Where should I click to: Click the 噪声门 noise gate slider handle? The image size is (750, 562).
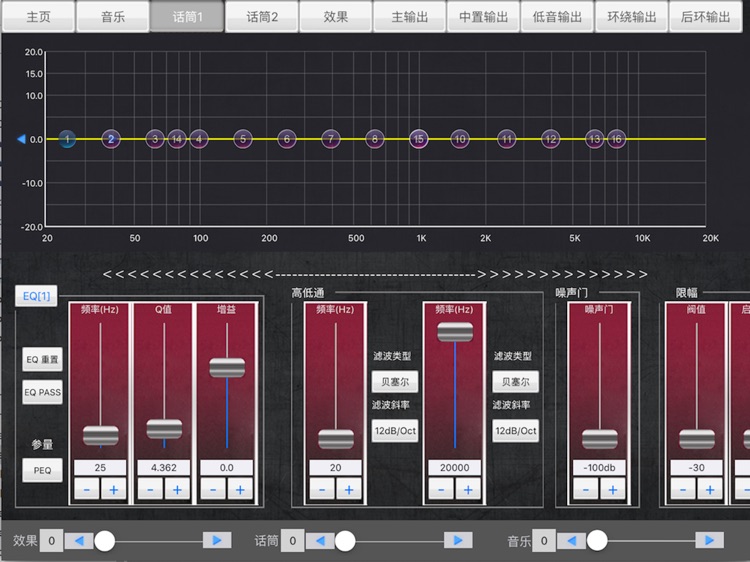600,439
